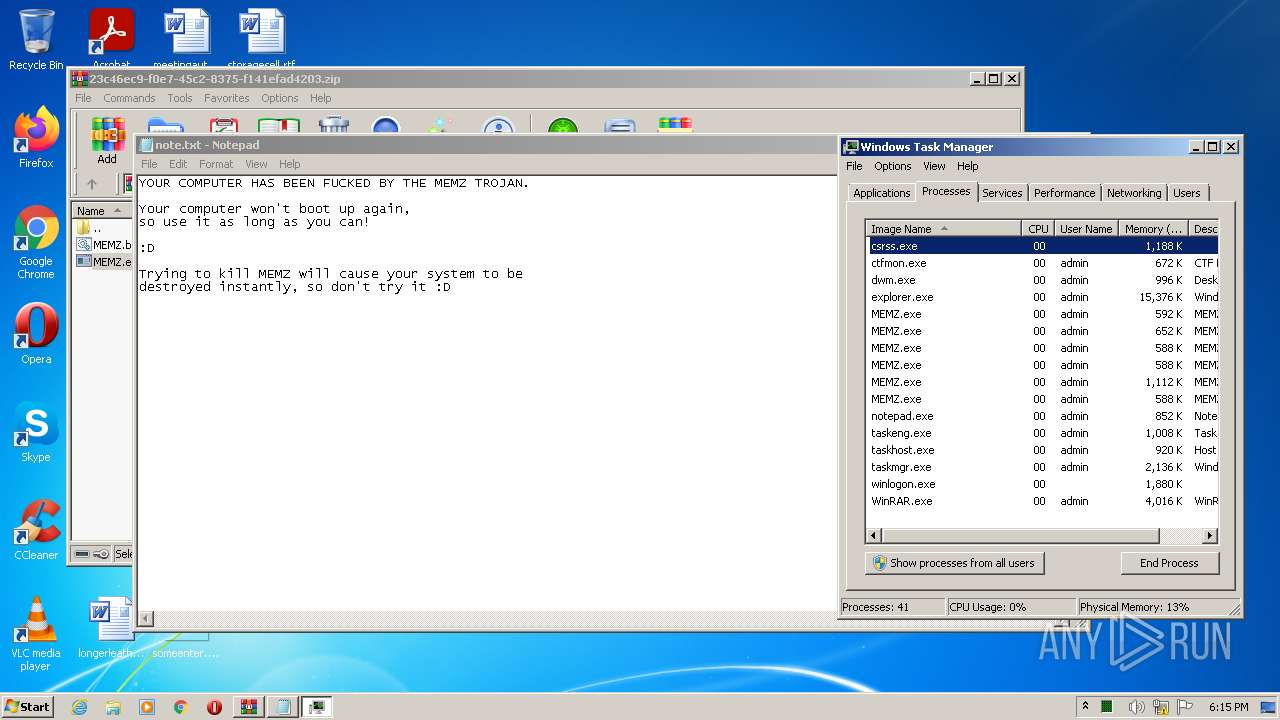Image resolution: width=1280 pixels, height=720 pixels.
Task: Open the Start menu
Action: [27, 707]
